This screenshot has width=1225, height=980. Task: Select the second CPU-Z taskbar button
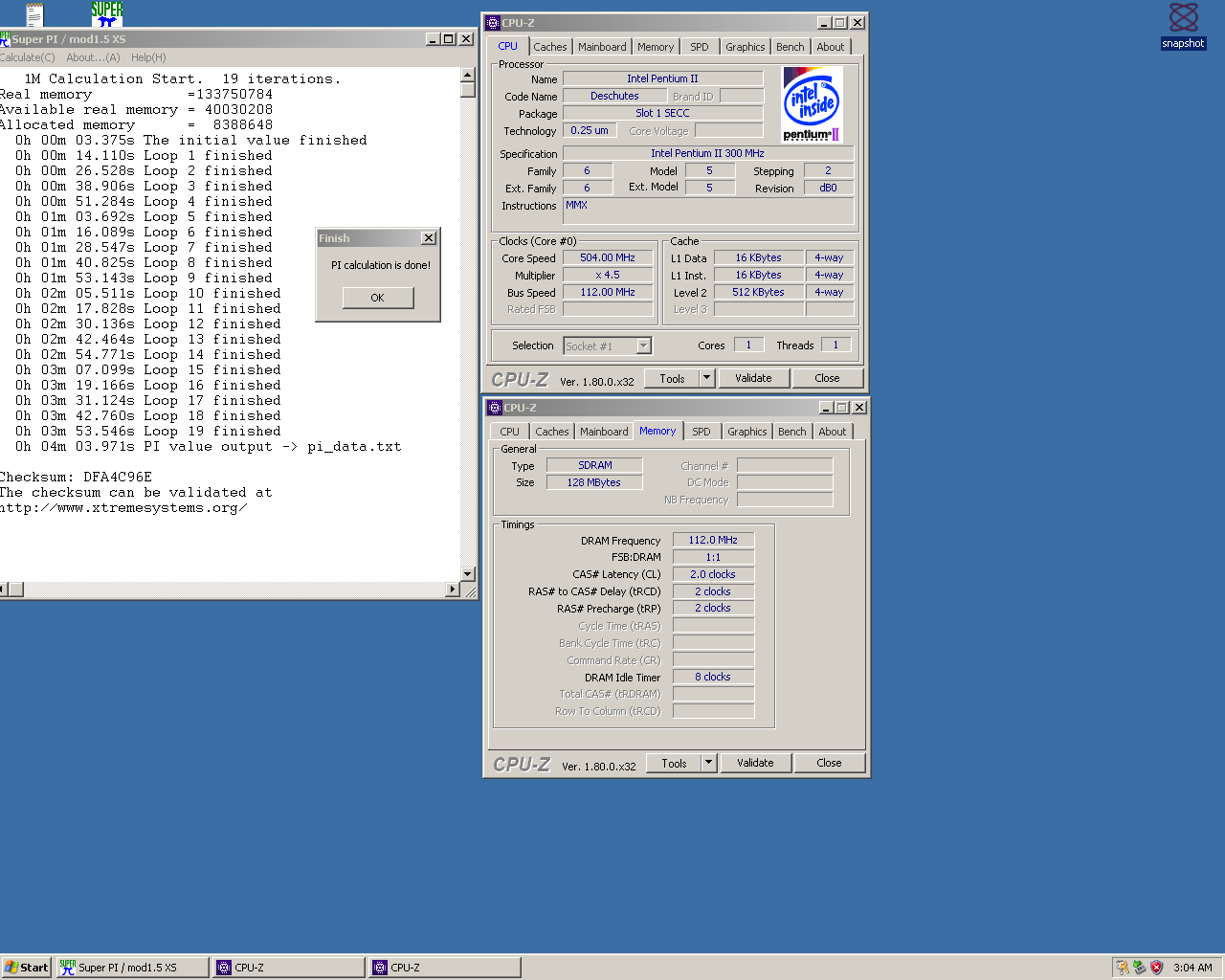tap(445, 968)
